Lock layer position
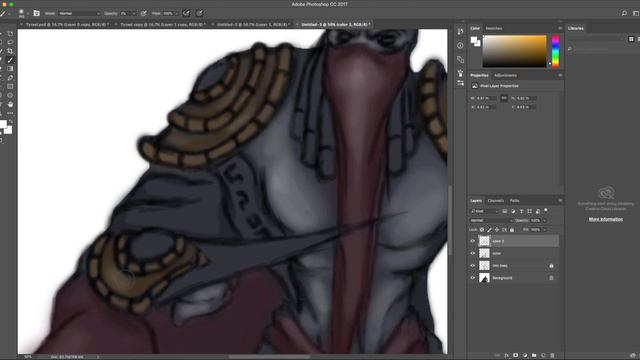This screenshot has width=640, height=360. (x=497, y=230)
